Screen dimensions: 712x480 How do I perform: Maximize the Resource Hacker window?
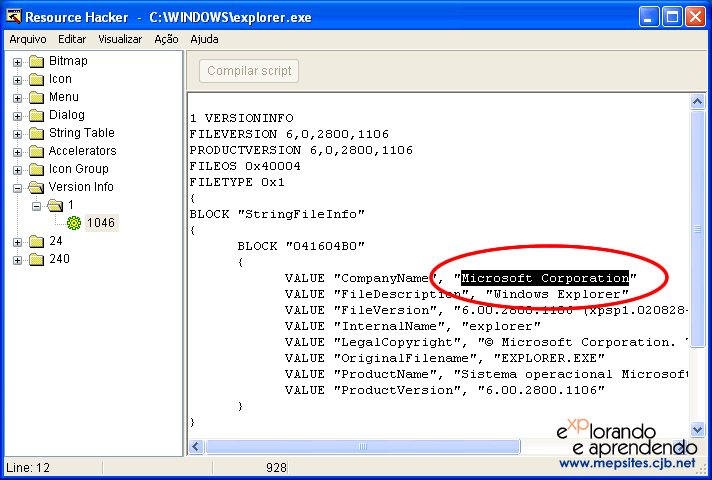672,17
